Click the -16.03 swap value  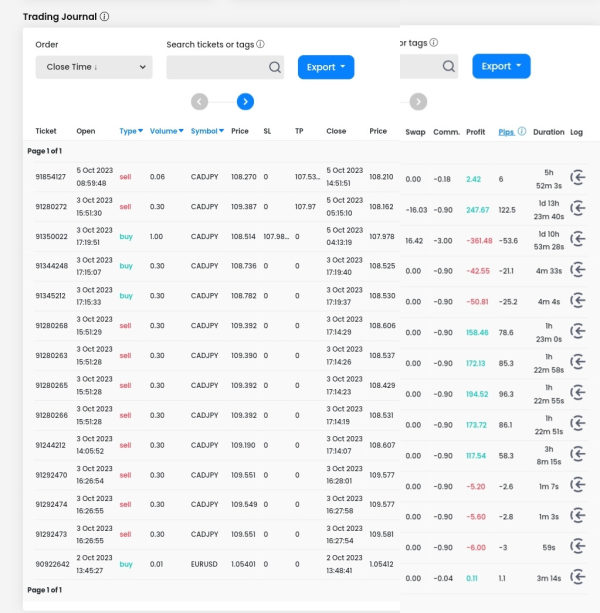416,210
